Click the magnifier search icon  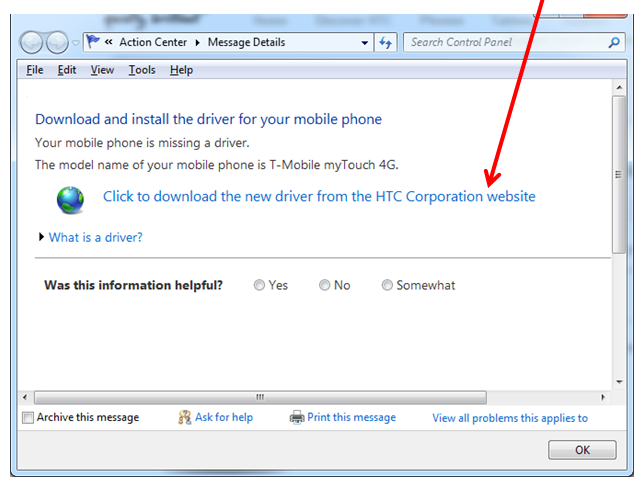tap(614, 42)
